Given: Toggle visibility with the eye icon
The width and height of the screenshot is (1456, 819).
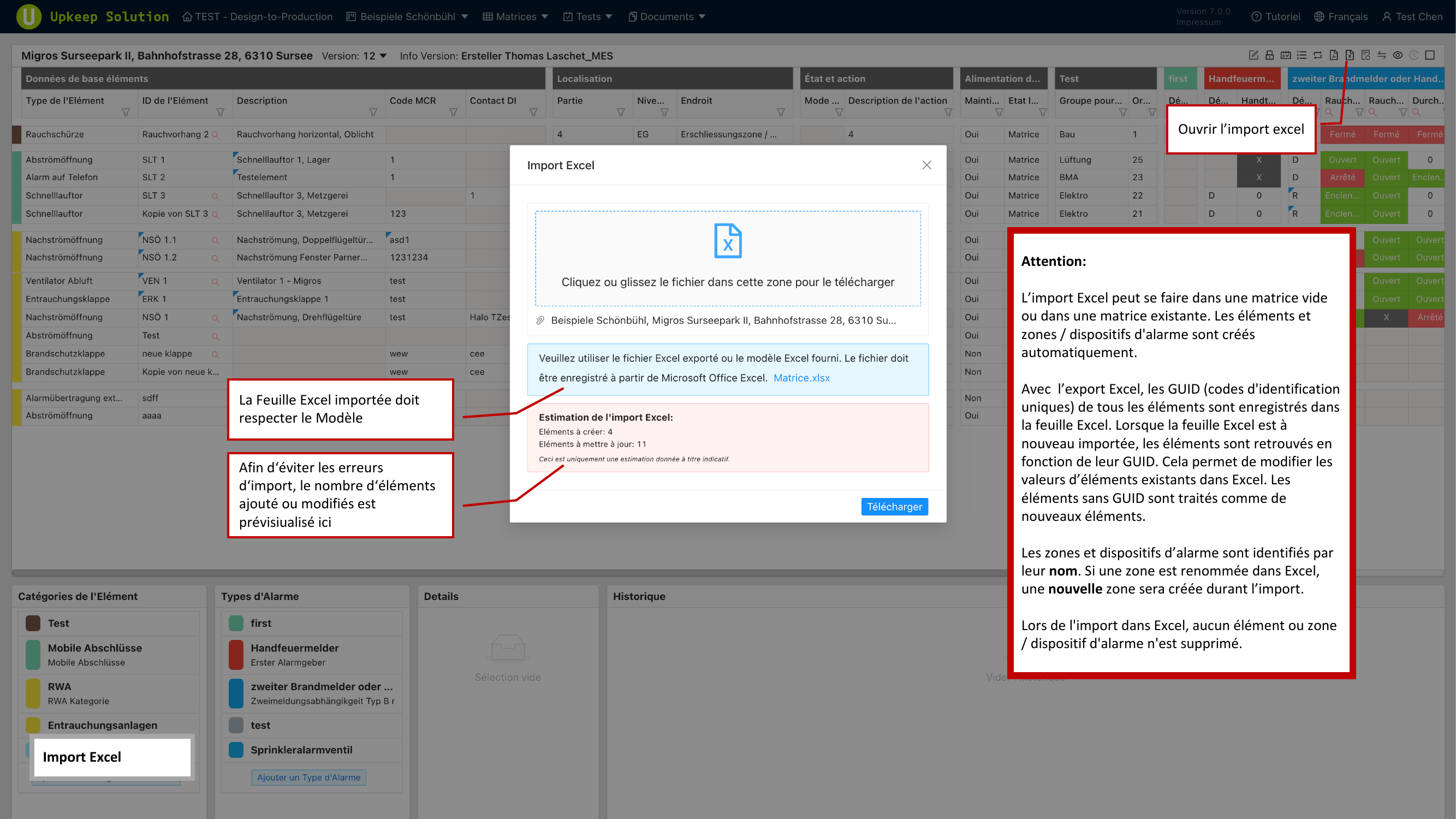Looking at the screenshot, I should [1398, 55].
